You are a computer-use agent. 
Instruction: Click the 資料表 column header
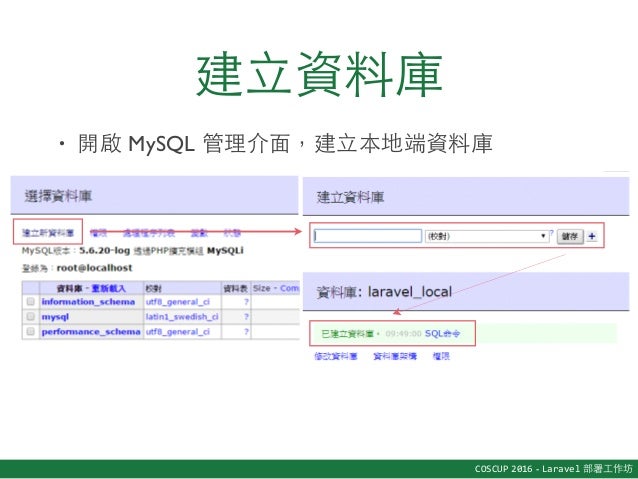point(236,289)
